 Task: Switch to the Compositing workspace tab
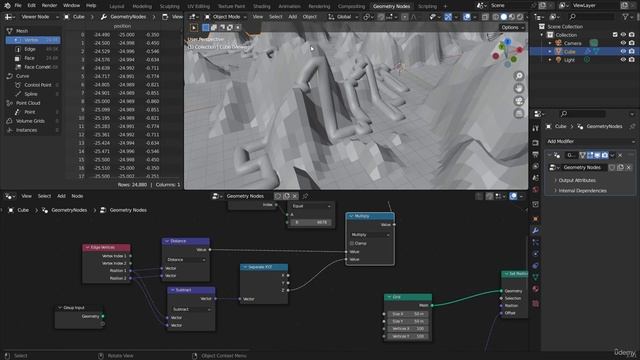tap(351, 7)
